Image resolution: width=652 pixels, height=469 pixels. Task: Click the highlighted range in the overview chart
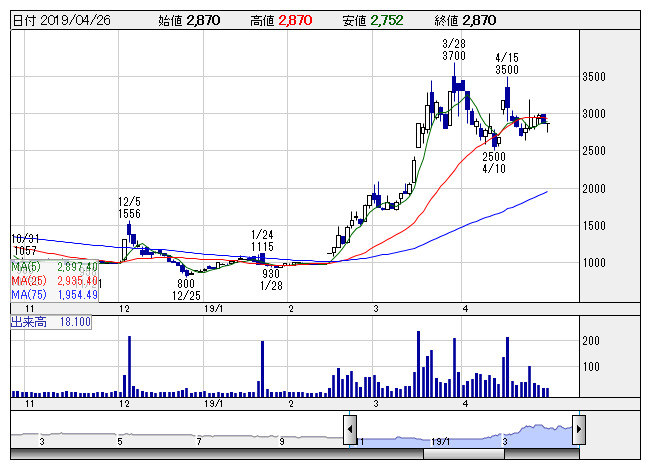464,434
